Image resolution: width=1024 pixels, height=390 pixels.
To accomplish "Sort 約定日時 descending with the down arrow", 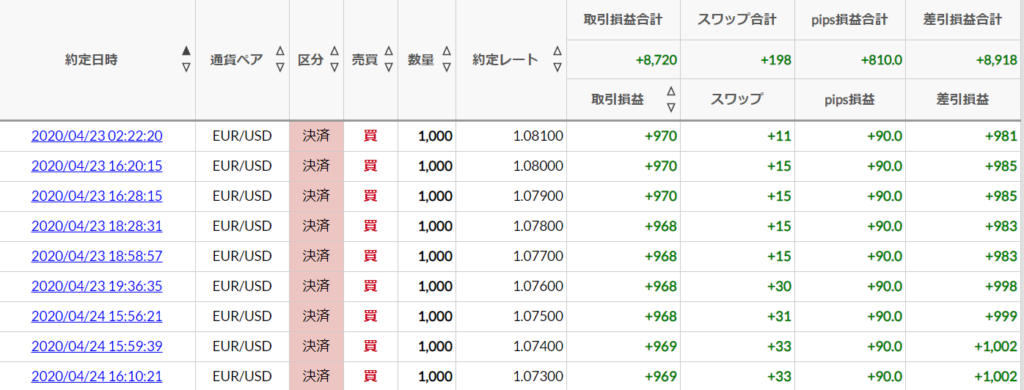I will [x=186, y=67].
